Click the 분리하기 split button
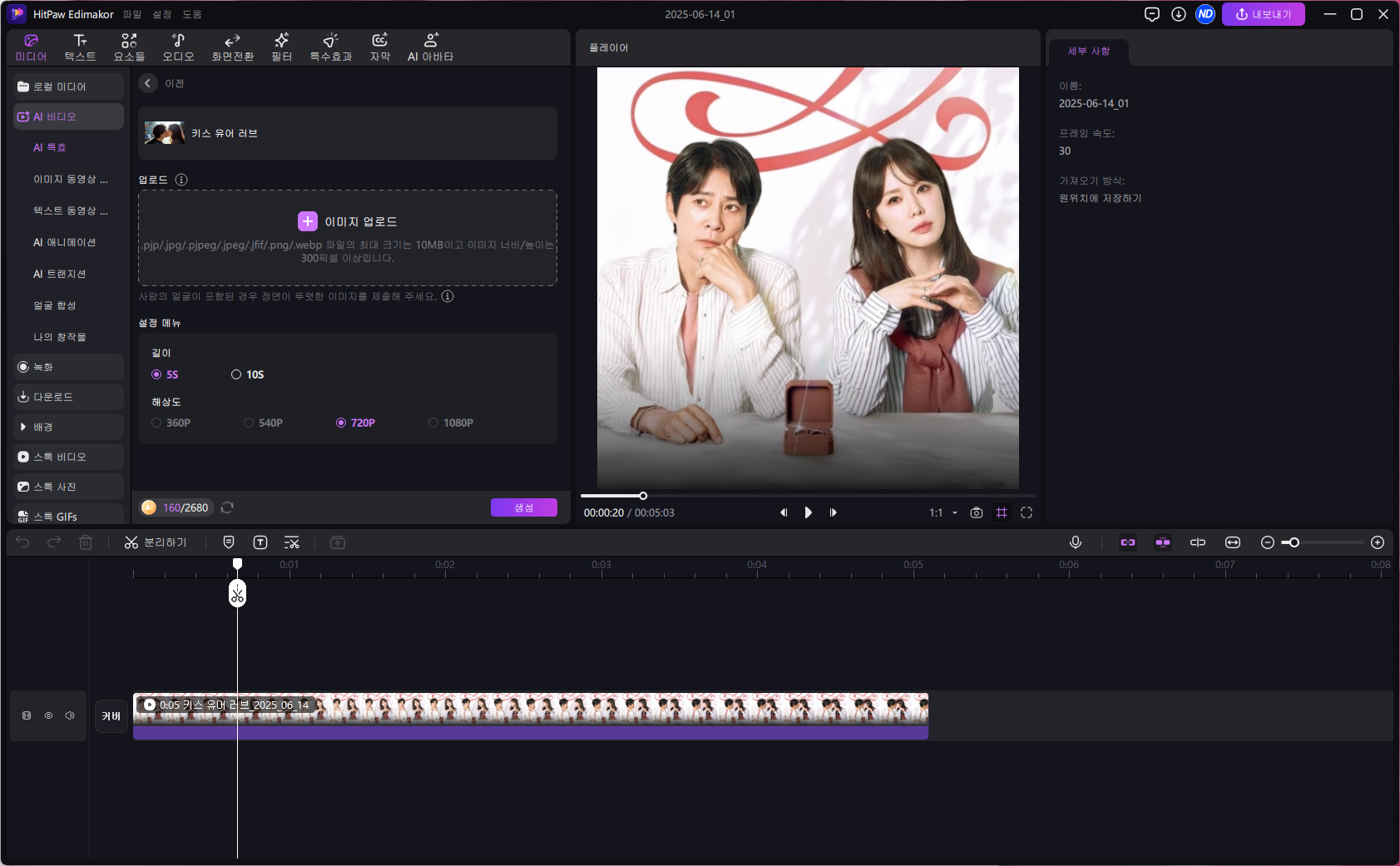This screenshot has width=1400, height=866. [x=156, y=542]
